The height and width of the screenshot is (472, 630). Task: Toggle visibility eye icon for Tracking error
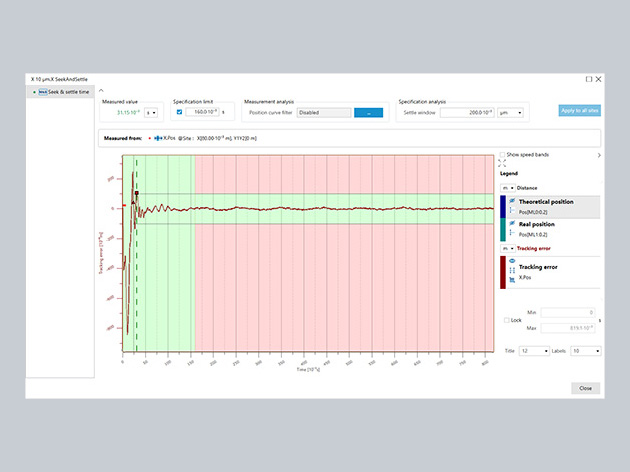[512, 260]
